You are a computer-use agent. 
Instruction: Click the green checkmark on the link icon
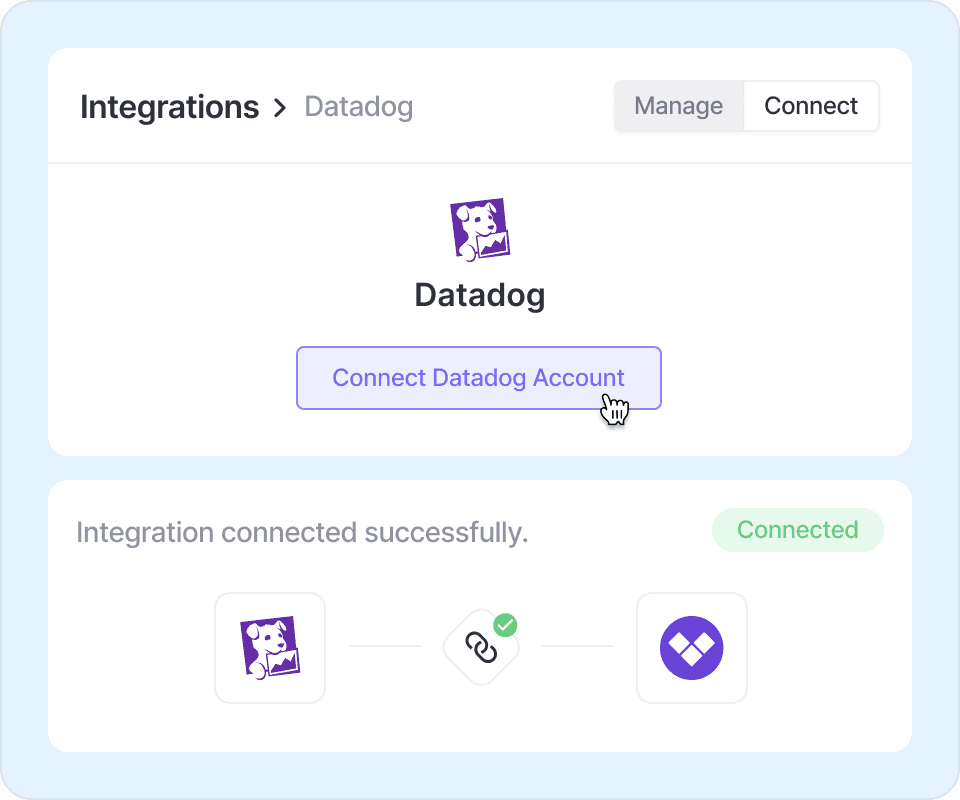click(506, 625)
